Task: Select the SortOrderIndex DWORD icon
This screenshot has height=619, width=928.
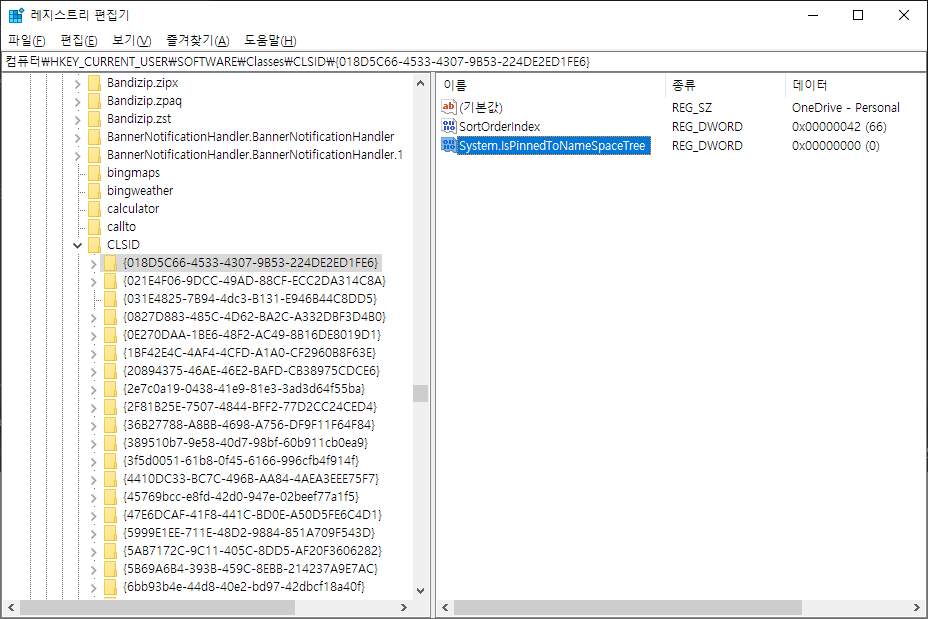Action: click(x=449, y=126)
